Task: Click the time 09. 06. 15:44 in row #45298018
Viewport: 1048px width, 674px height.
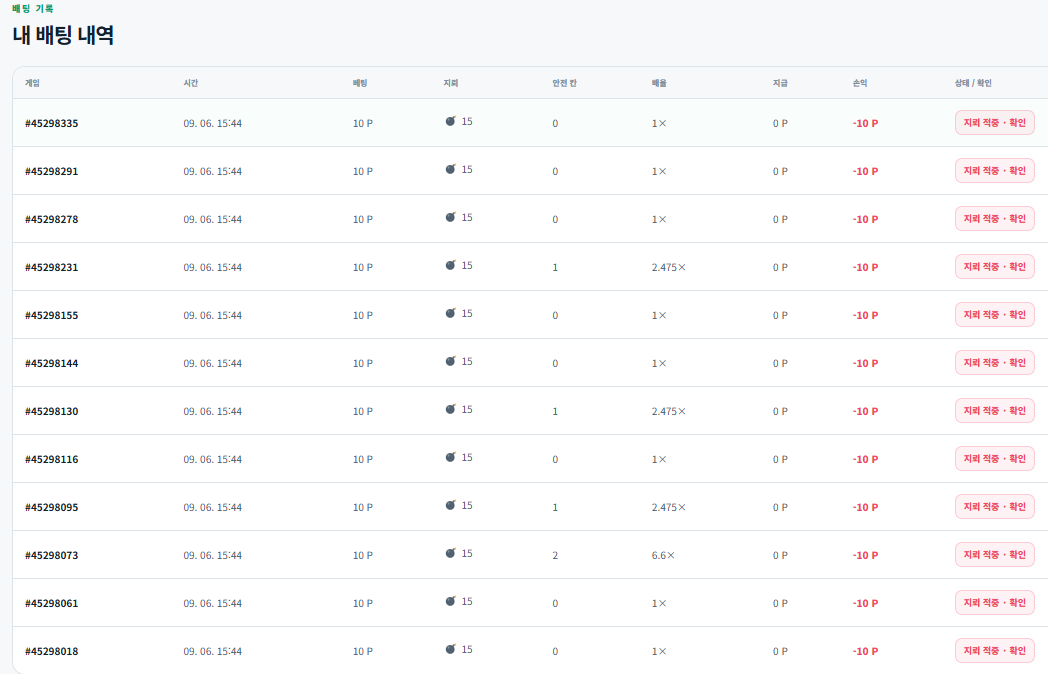Action: (213, 652)
